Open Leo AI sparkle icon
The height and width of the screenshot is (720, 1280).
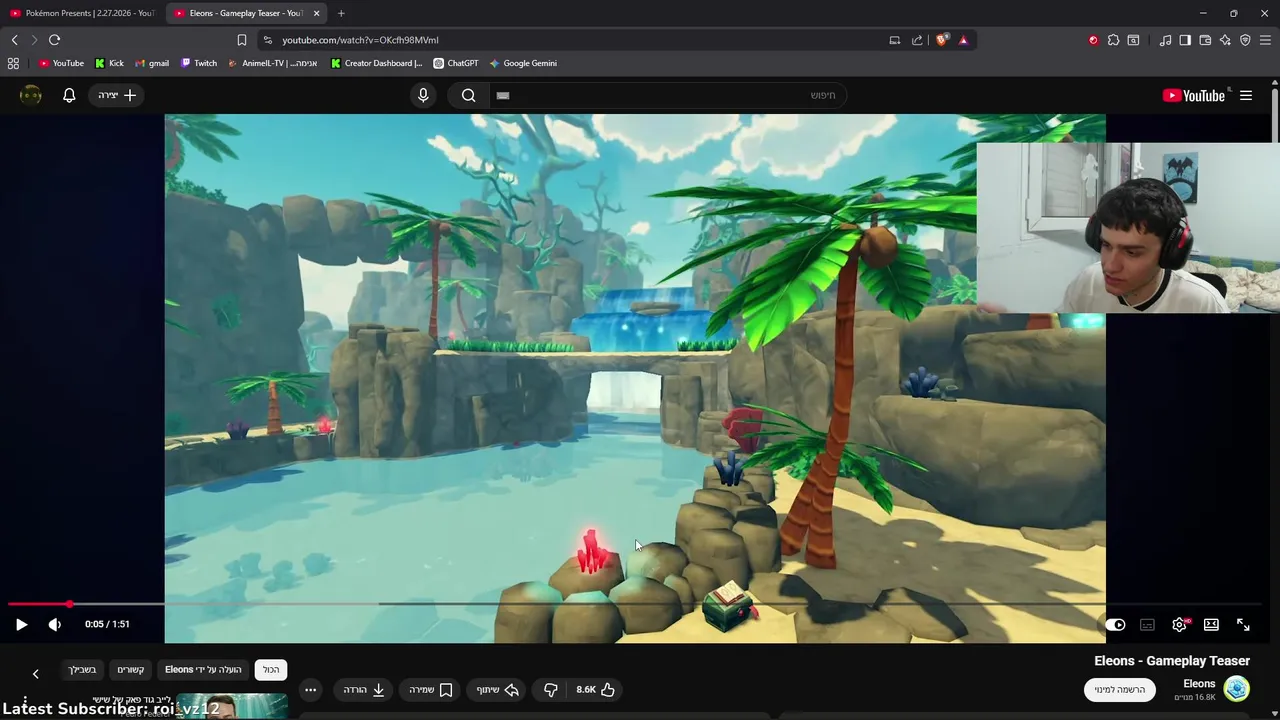pyautogui.click(x=1225, y=40)
